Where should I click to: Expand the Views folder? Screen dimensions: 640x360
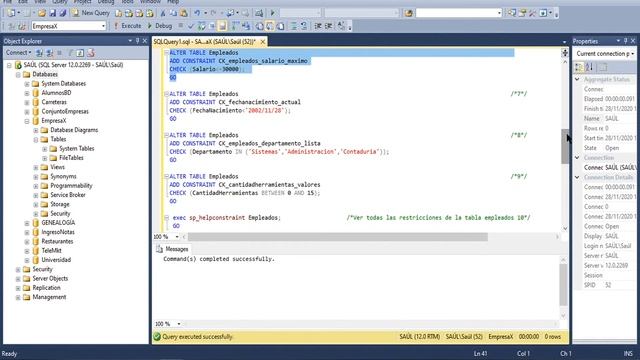[x=36, y=167]
